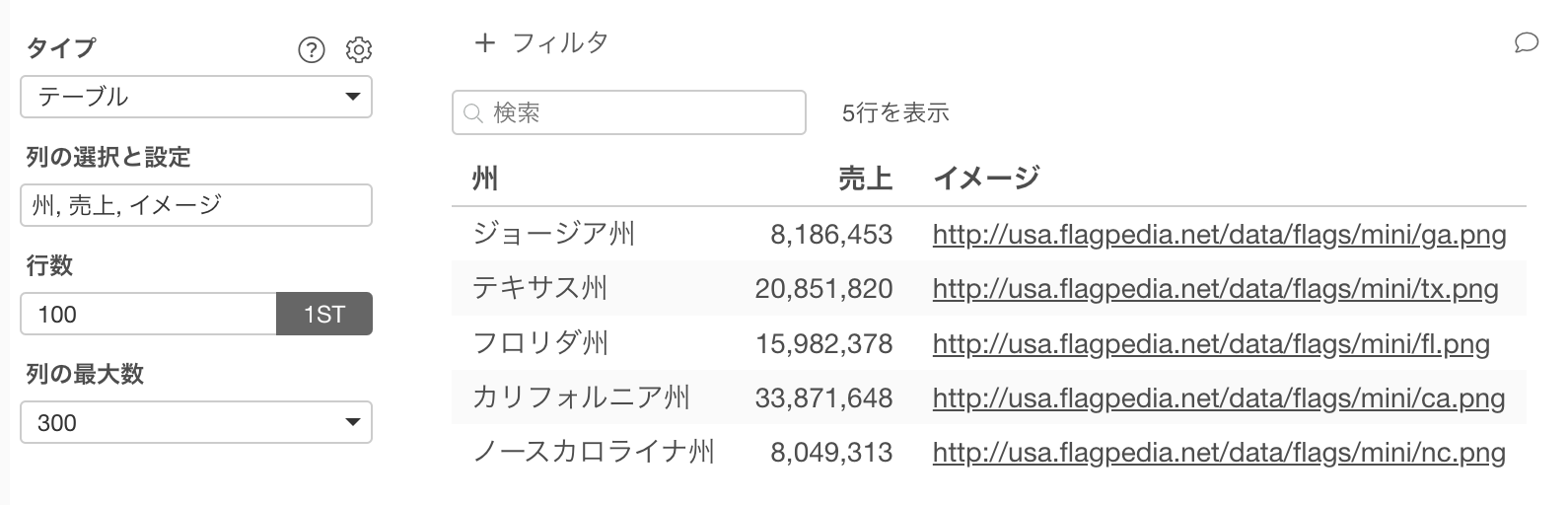Click the イメージ column header

986,179
